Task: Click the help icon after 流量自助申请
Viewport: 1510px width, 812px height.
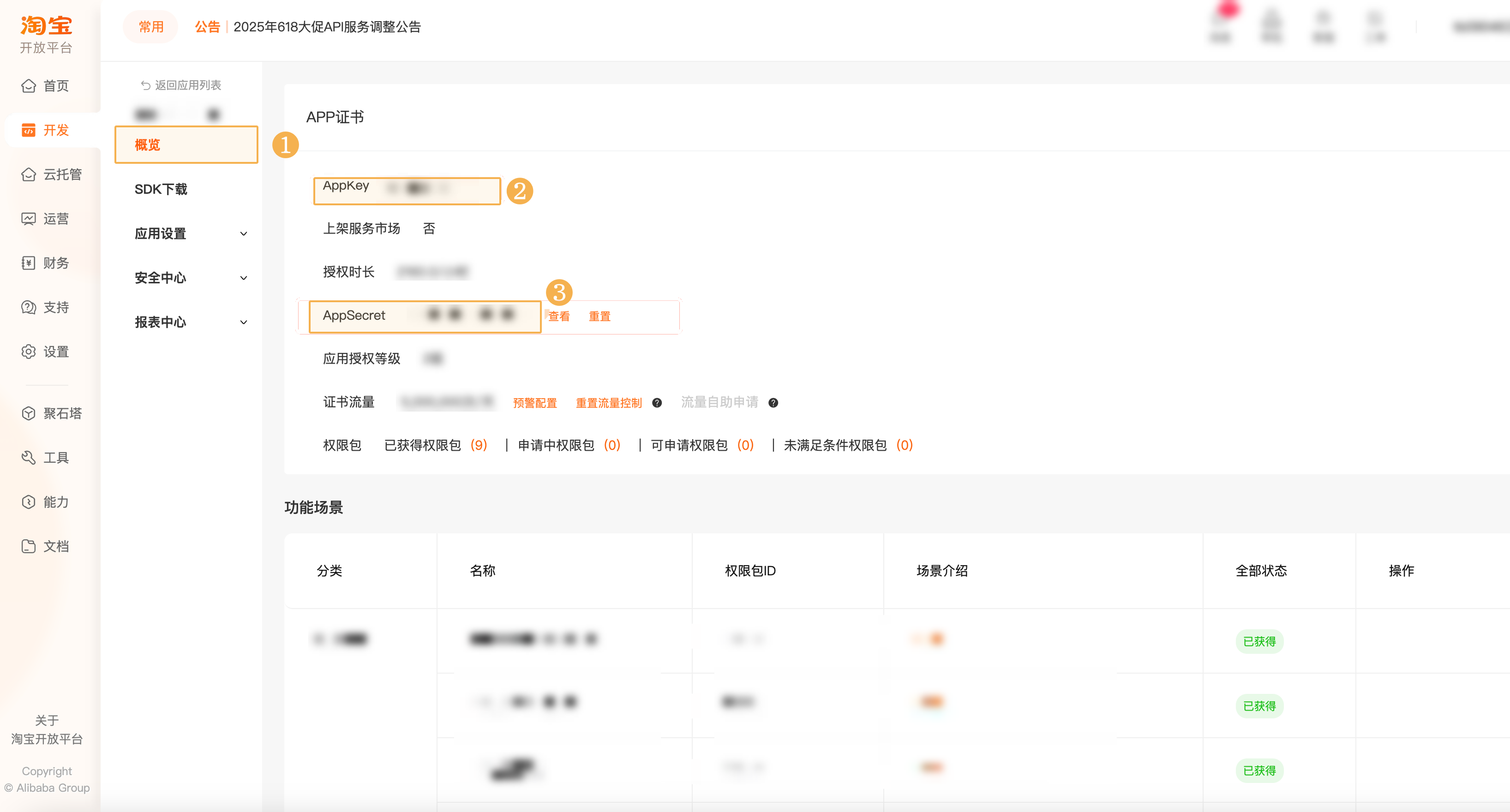Action: coord(773,402)
